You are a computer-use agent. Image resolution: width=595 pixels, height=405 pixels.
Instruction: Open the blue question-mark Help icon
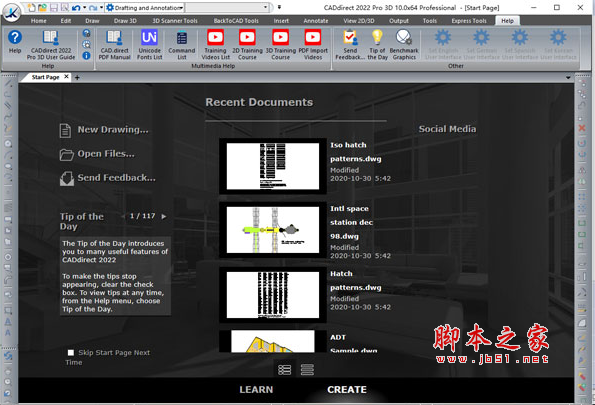coord(15,41)
